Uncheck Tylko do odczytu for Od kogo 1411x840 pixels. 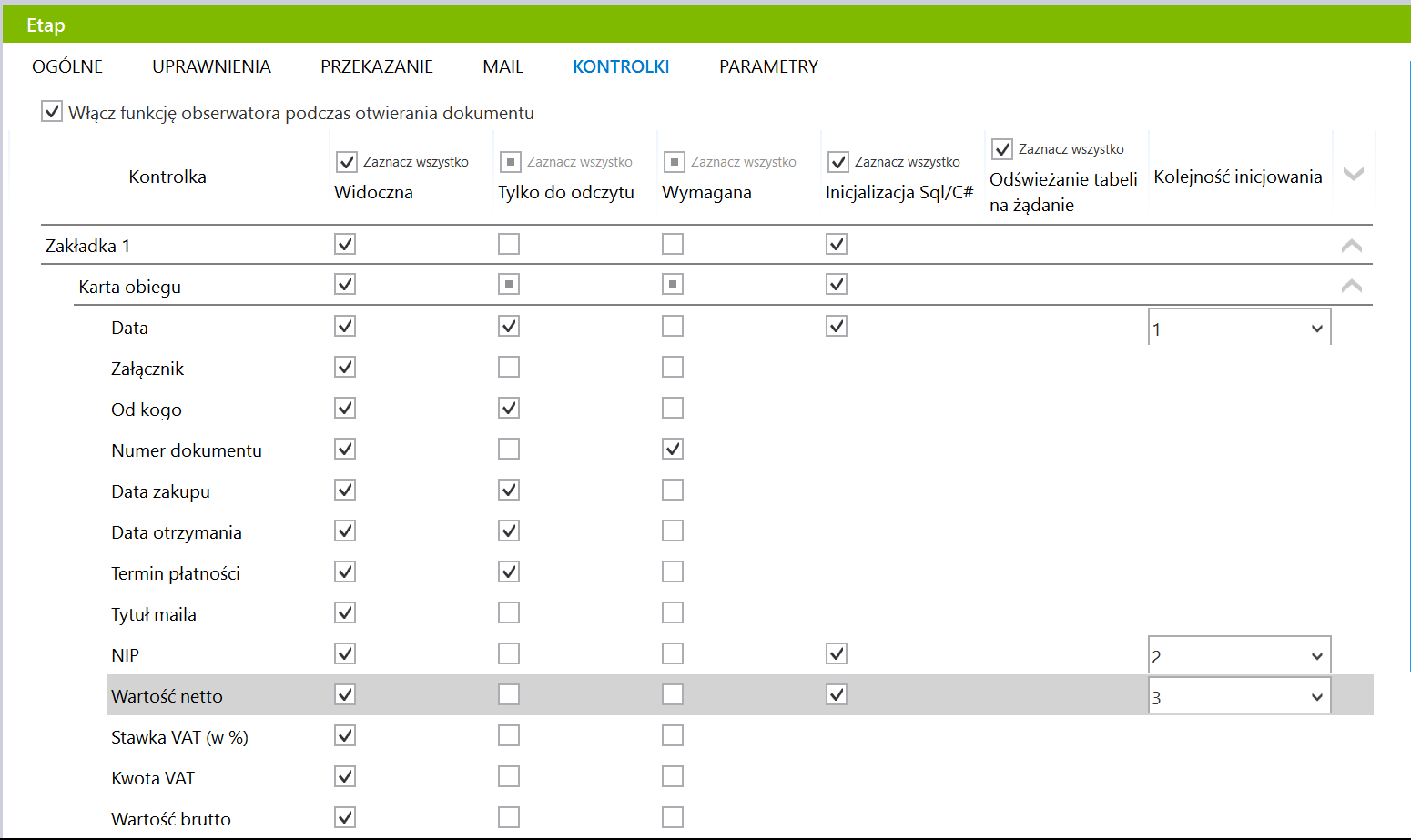tap(509, 408)
